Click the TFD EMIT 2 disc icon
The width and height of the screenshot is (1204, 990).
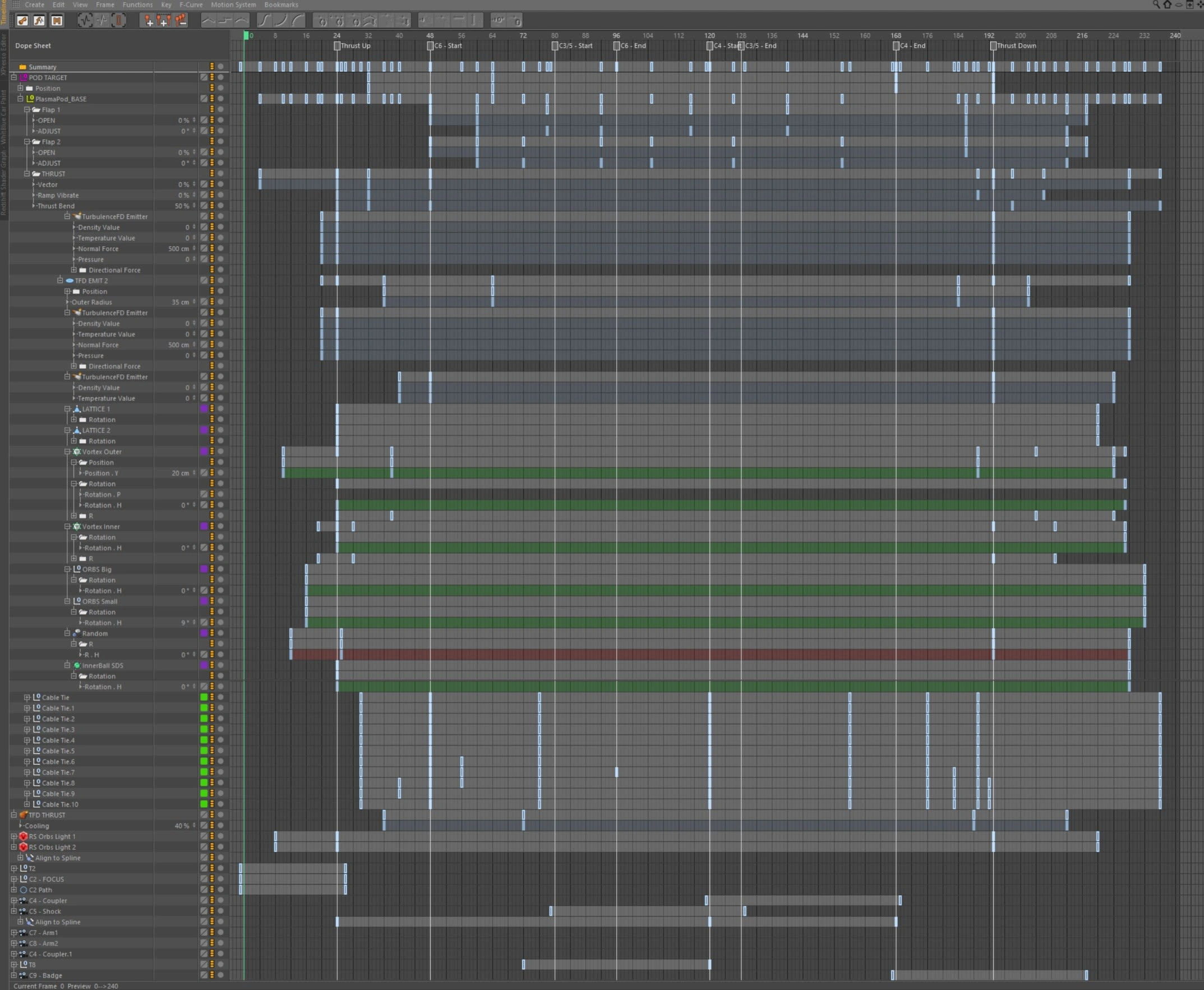(70, 280)
